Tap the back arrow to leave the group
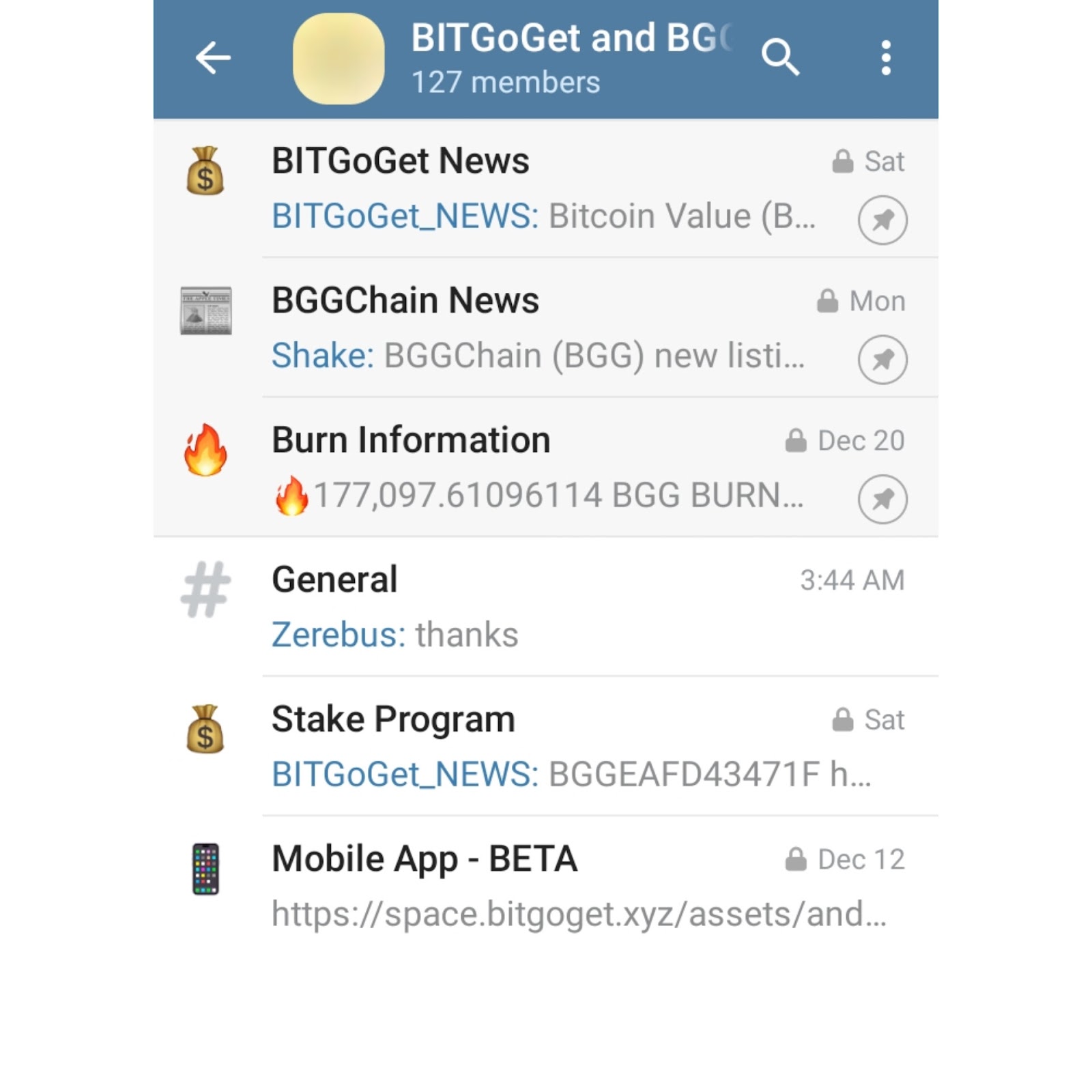 (212, 58)
